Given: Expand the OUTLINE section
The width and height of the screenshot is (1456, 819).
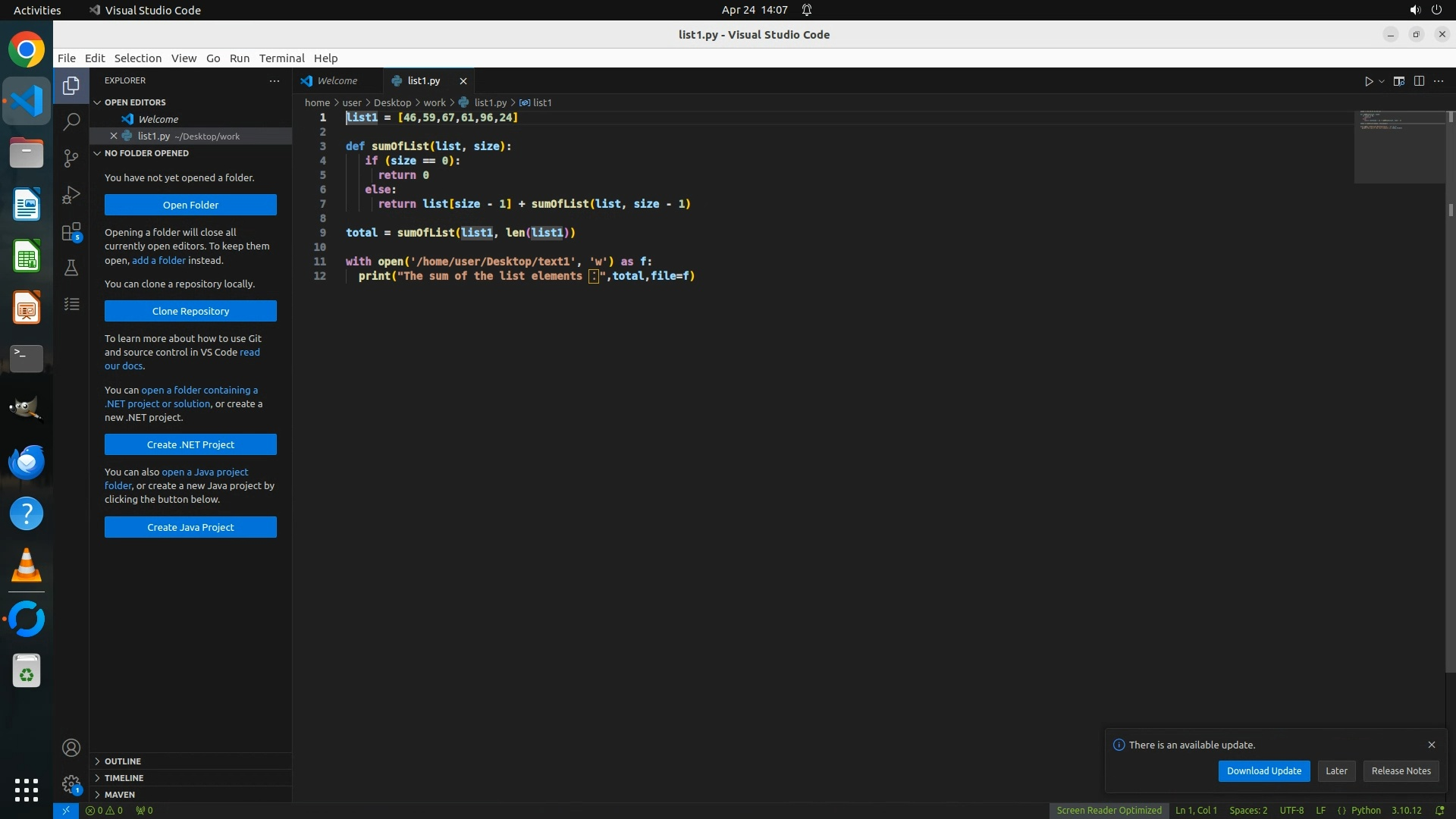Looking at the screenshot, I should (x=123, y=761).
